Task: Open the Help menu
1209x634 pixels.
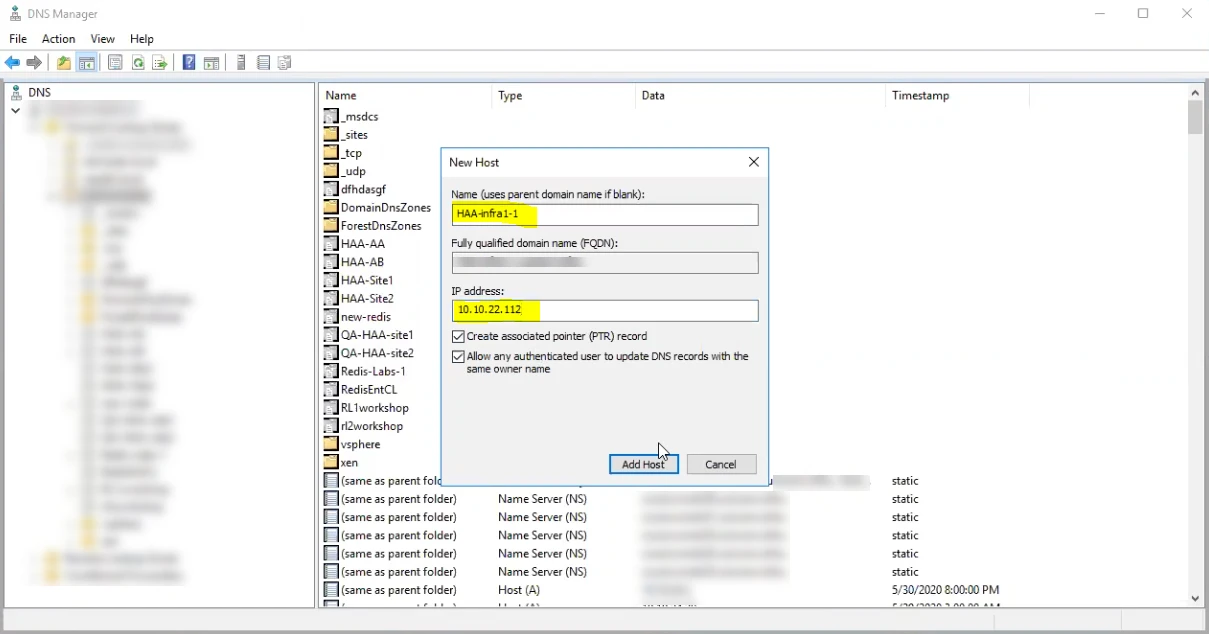Action: pyautogui.click(x=142, y=39)
